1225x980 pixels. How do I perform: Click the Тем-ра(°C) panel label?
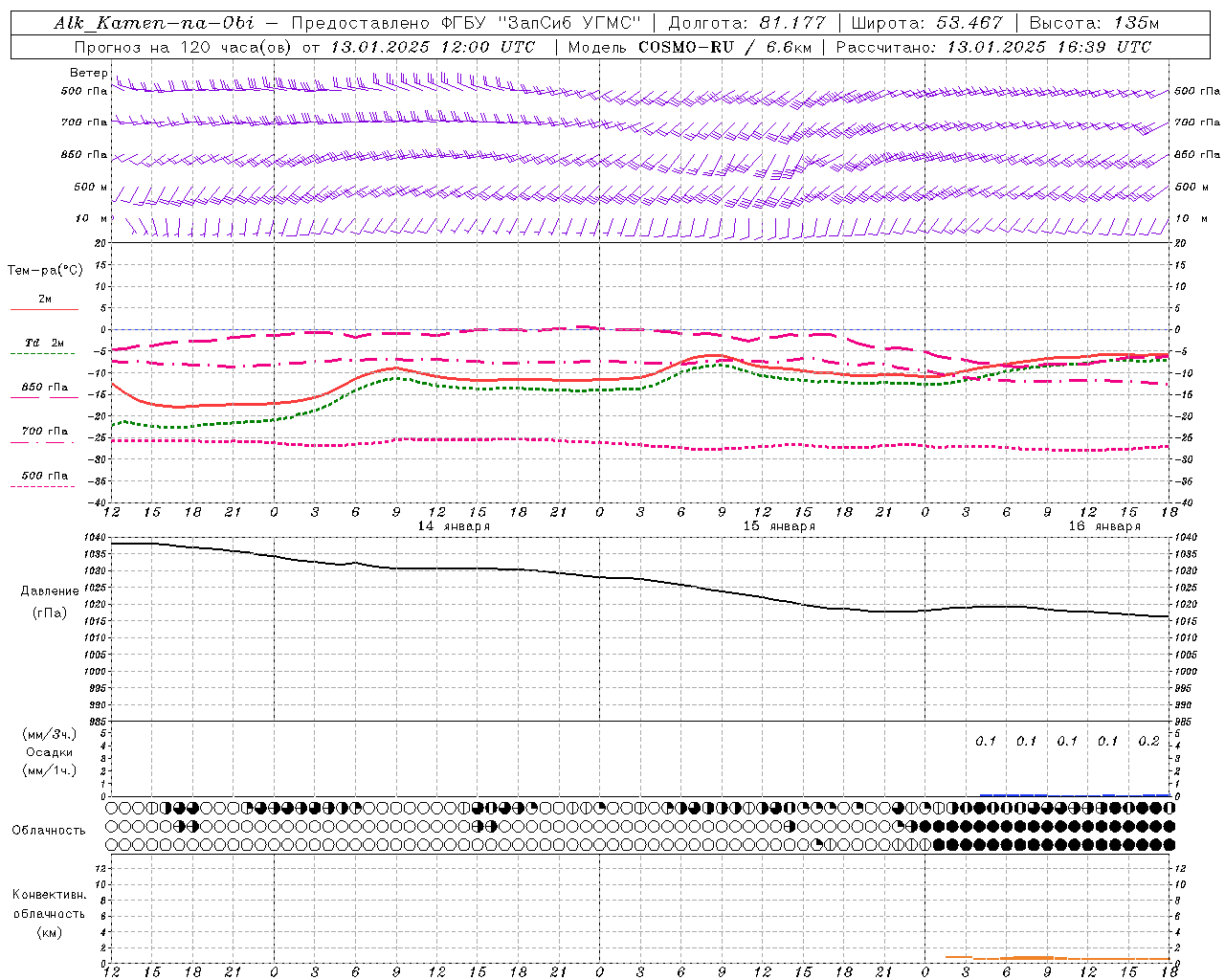(x=45, y=271)
